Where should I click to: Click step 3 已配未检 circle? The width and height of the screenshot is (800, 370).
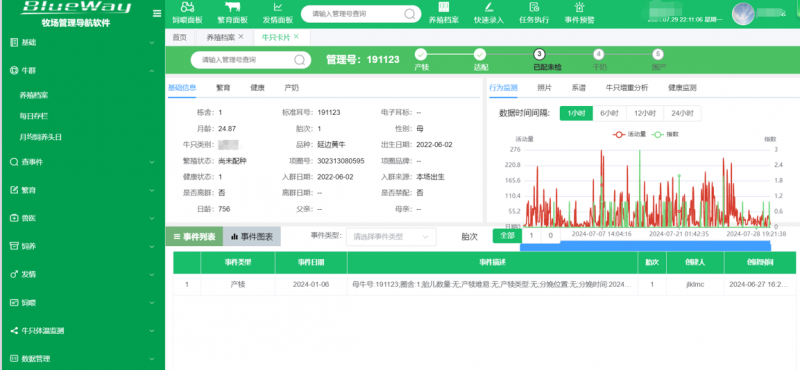coord(540,55)
